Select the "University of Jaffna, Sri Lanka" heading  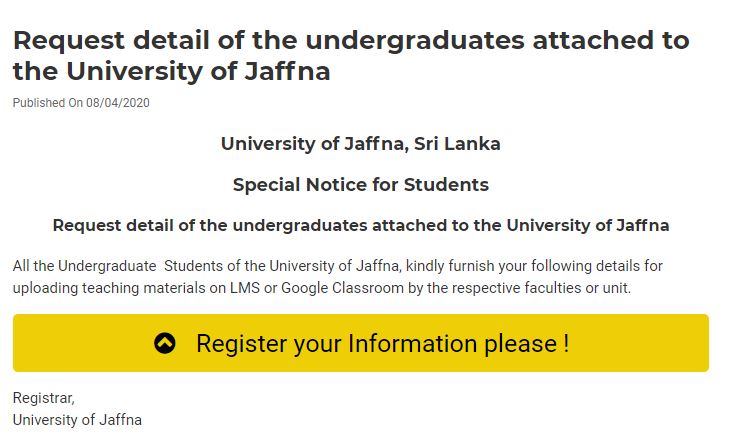coord(360,144)
